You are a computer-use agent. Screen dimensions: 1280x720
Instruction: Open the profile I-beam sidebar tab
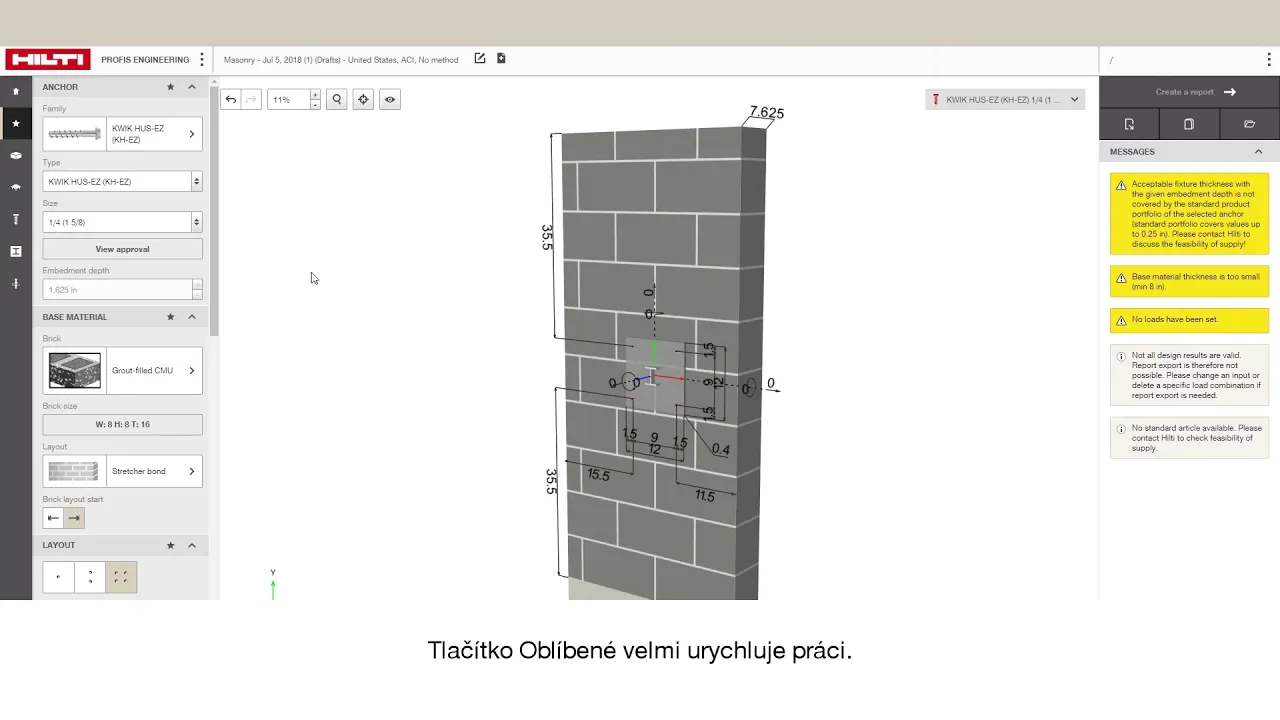[16, 251]
